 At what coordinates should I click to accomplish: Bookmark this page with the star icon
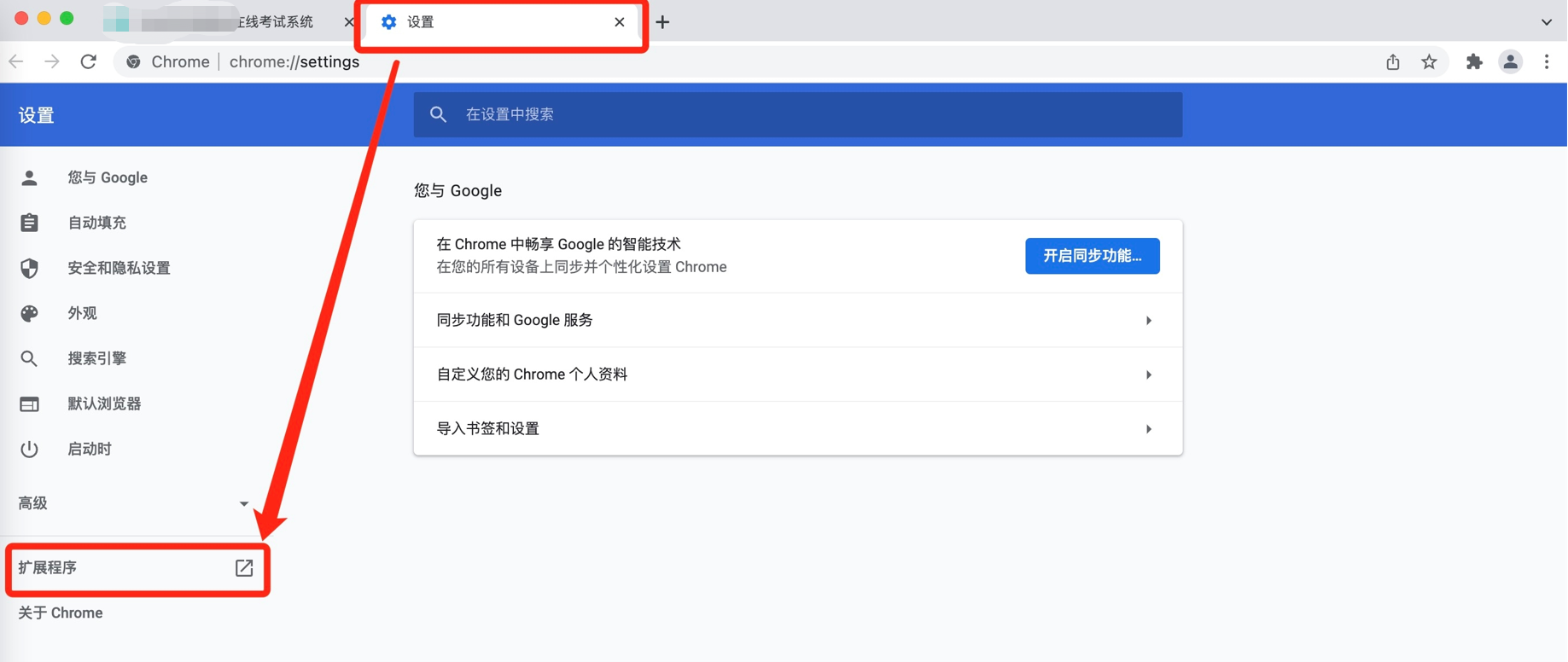1430,61
